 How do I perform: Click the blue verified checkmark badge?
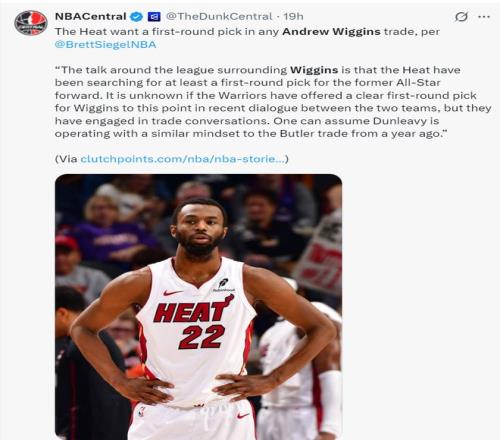coord(136,17)
